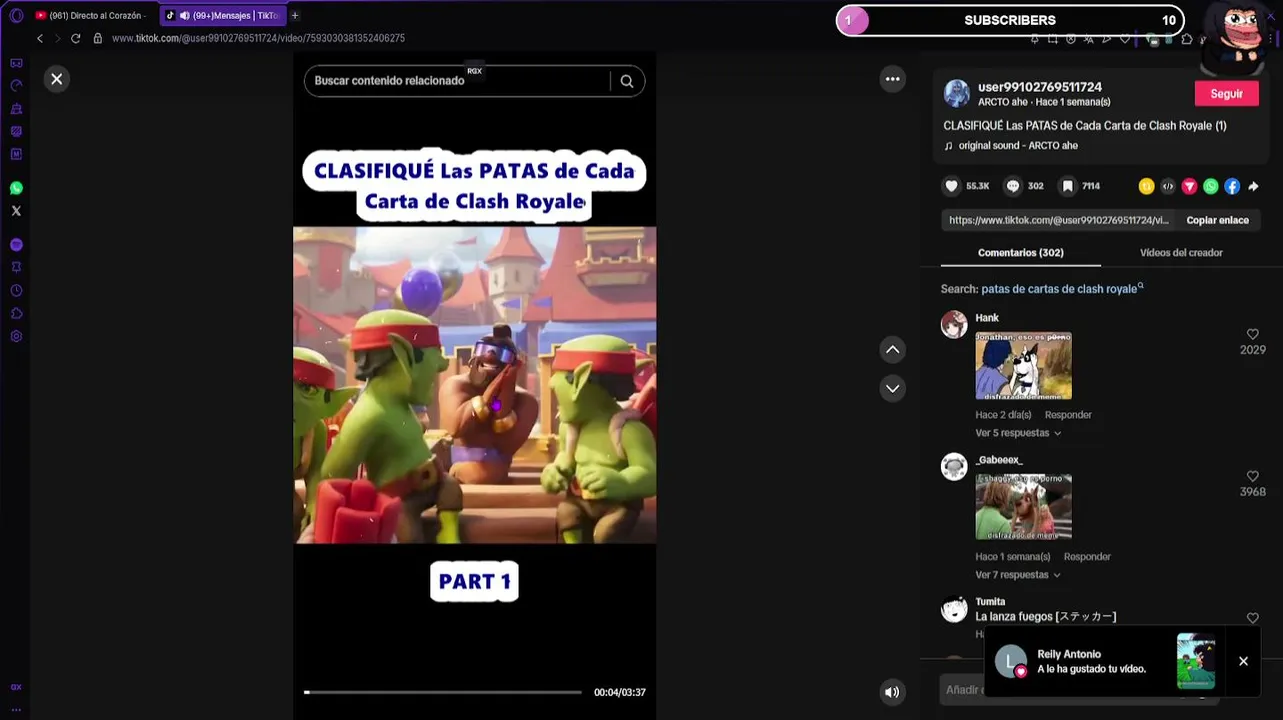
Task: Go back to the previous page
Action: (40, 38)
